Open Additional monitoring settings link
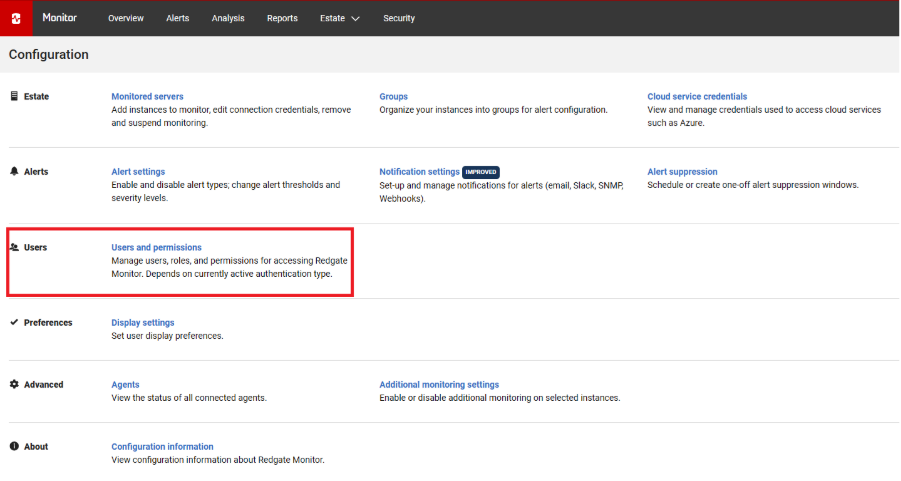The image size is (901, 481). (439, 385)
